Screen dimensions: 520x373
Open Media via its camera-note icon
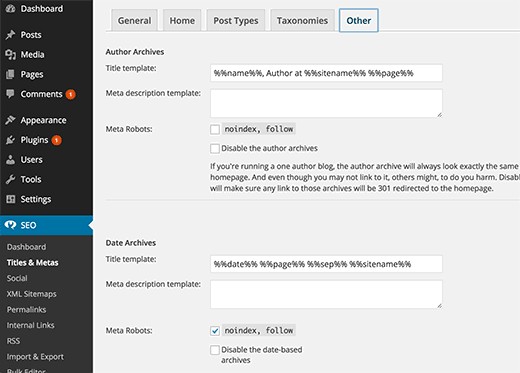click(10, 54)
